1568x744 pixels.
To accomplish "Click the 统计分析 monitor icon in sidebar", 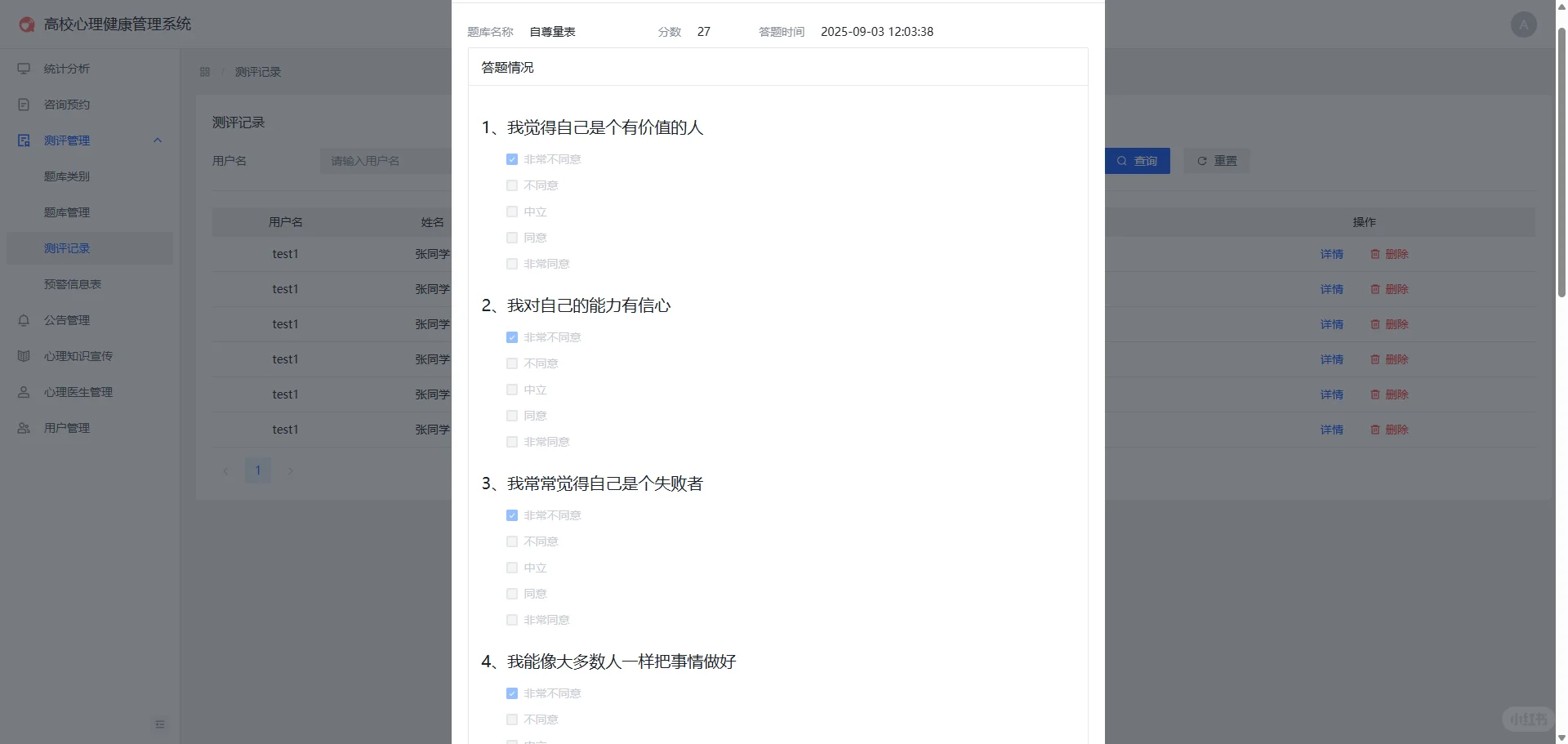I will pos(24,69).
